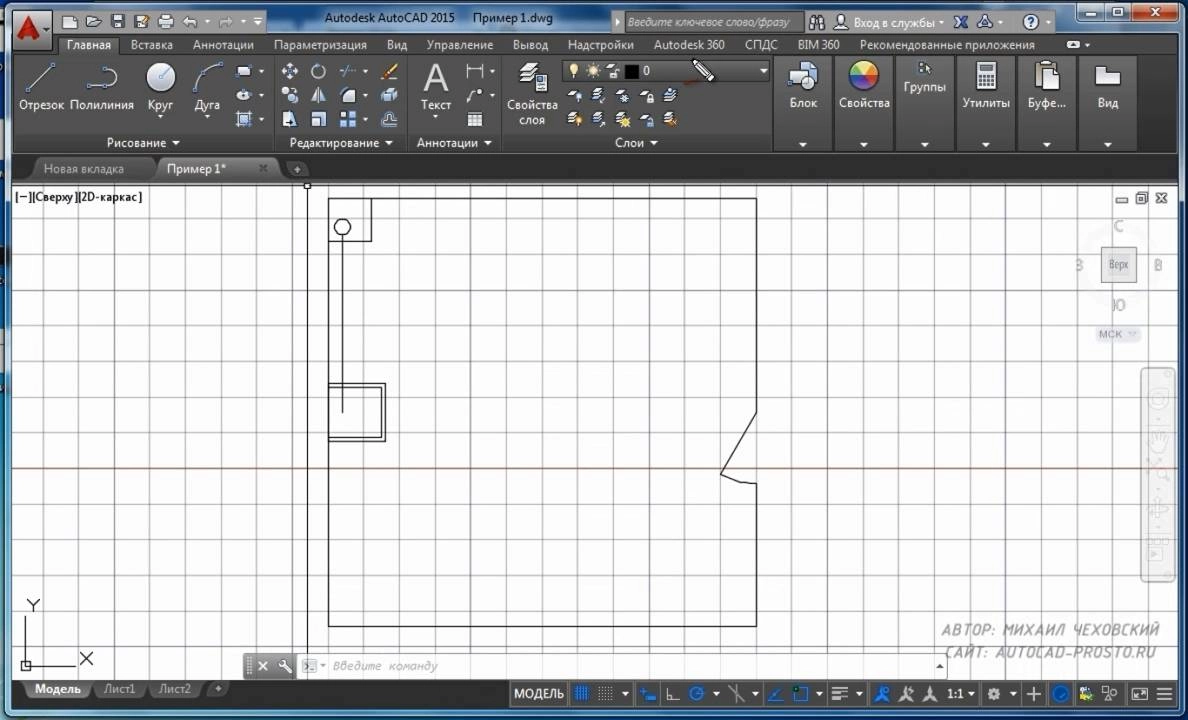This screenshot has height=720, width=1188.
Task: Select the Круг circle tool
Action: click(161, 87)
